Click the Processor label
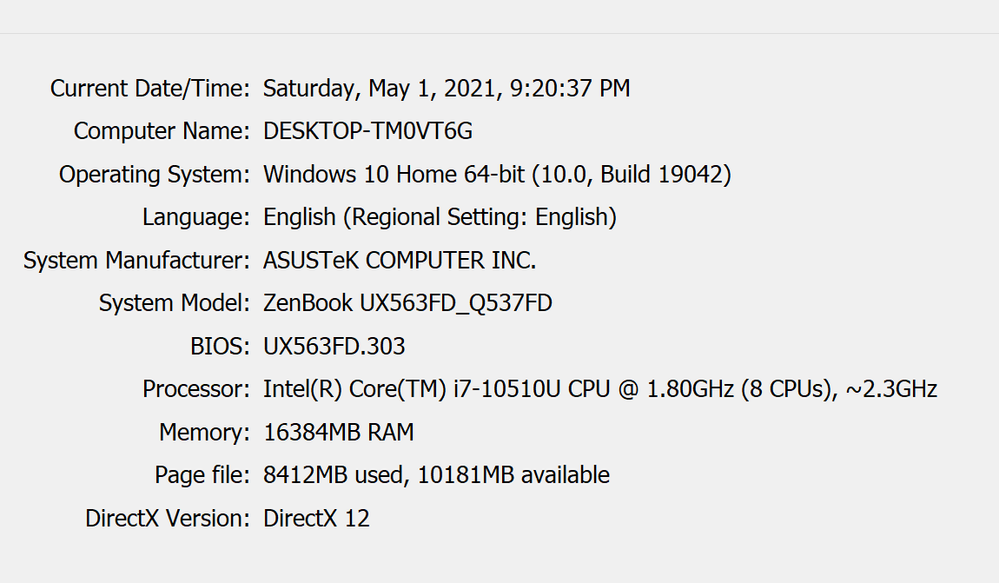The width and height of the screenshot is (999, 583). (x=196, y=389)
